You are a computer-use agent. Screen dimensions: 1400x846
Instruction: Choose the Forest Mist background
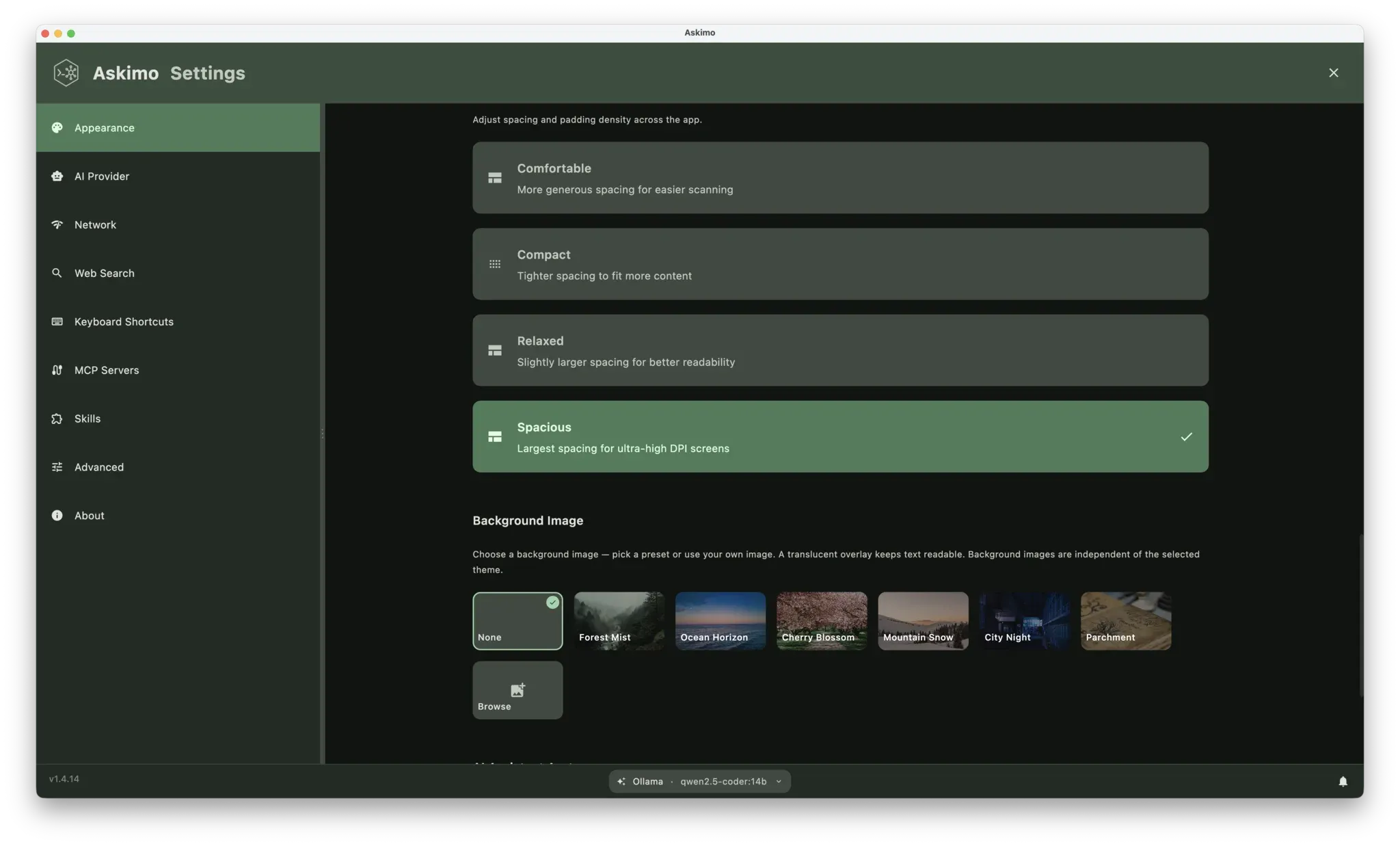[619, 621]
